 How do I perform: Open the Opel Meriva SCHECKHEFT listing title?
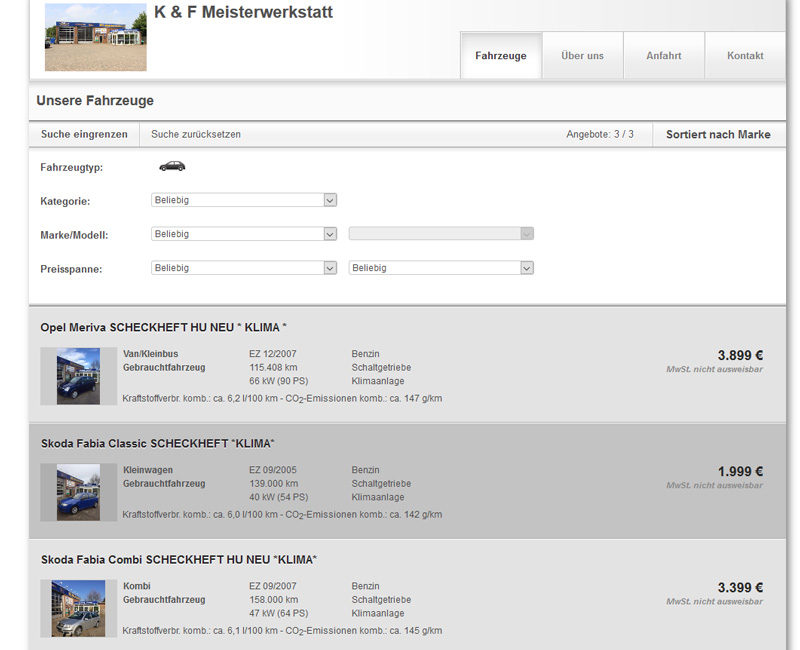click(x=163, y=328)
